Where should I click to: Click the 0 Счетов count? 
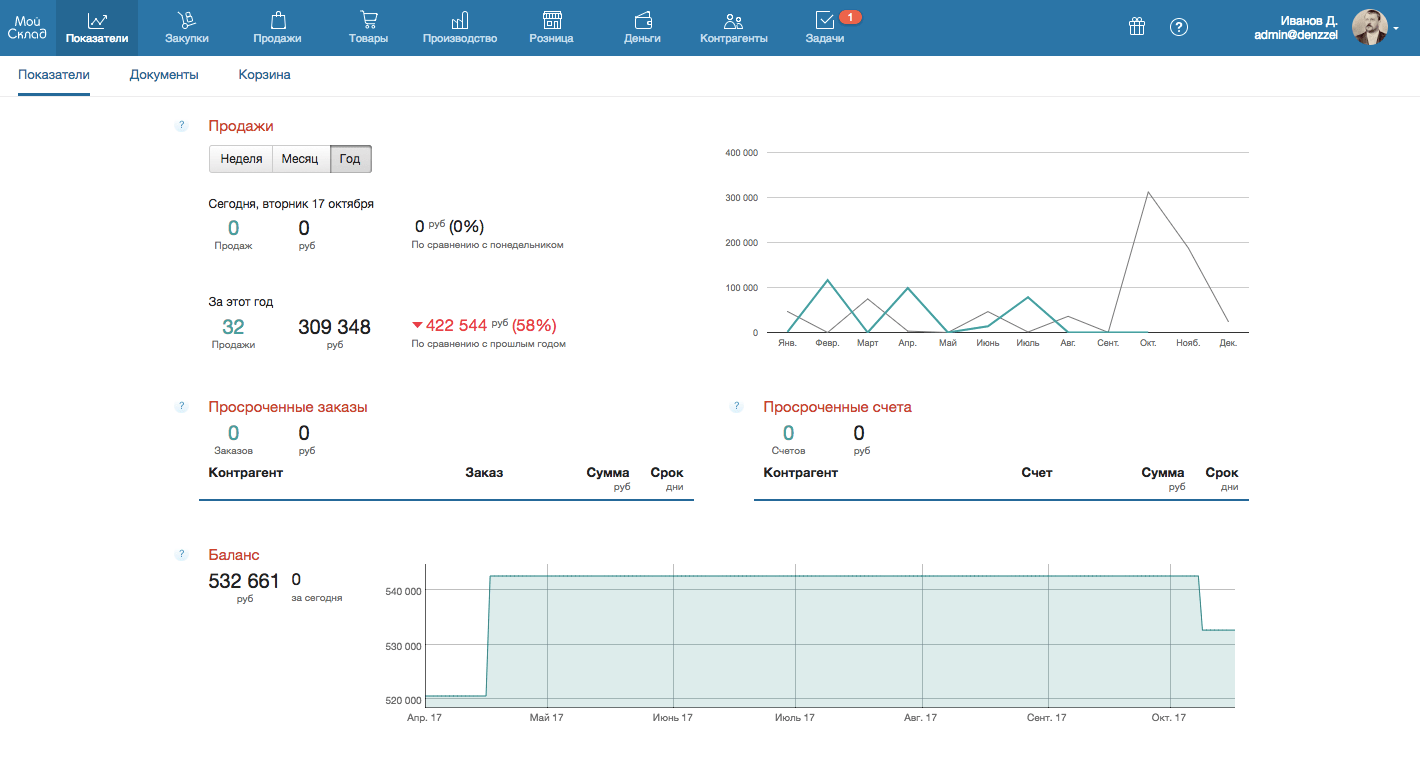tap(788, 433)
